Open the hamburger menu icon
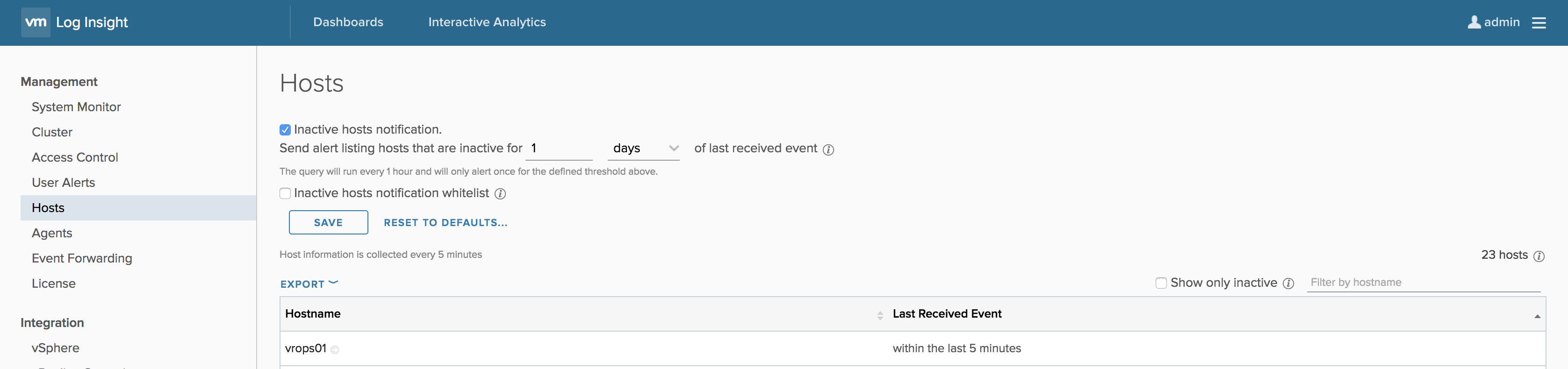The width and height of the screenshot is (1568, 369). [x=1539, y=22]
